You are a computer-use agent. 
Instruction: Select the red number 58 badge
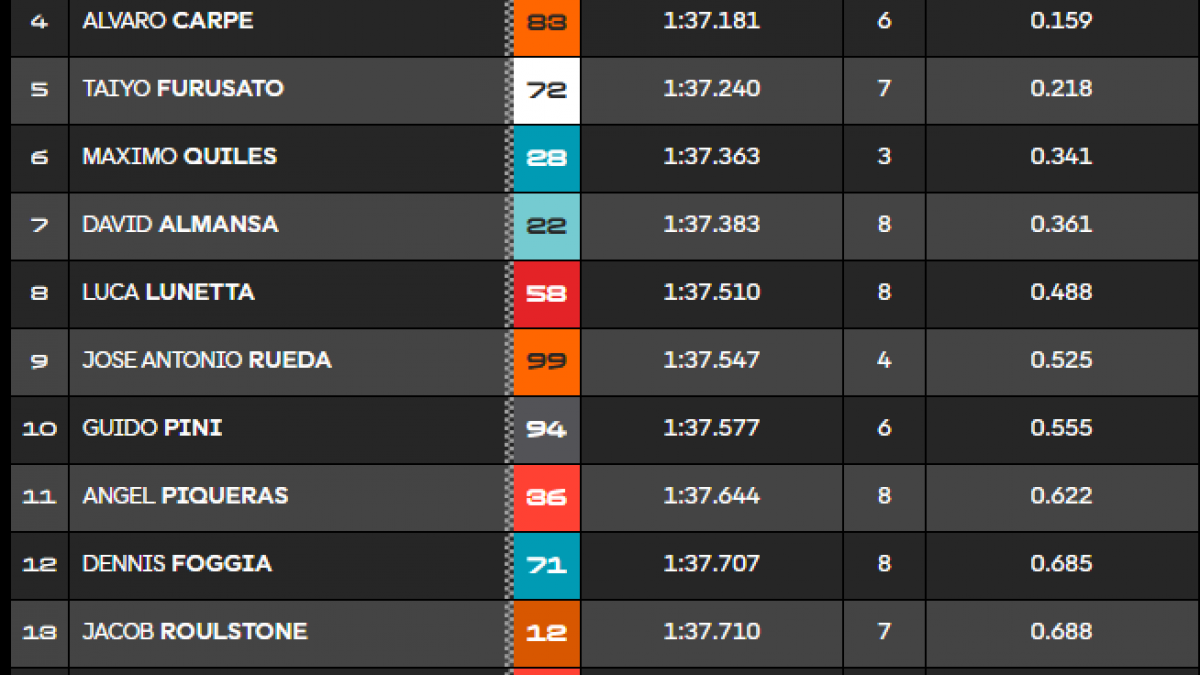(546, 293)
